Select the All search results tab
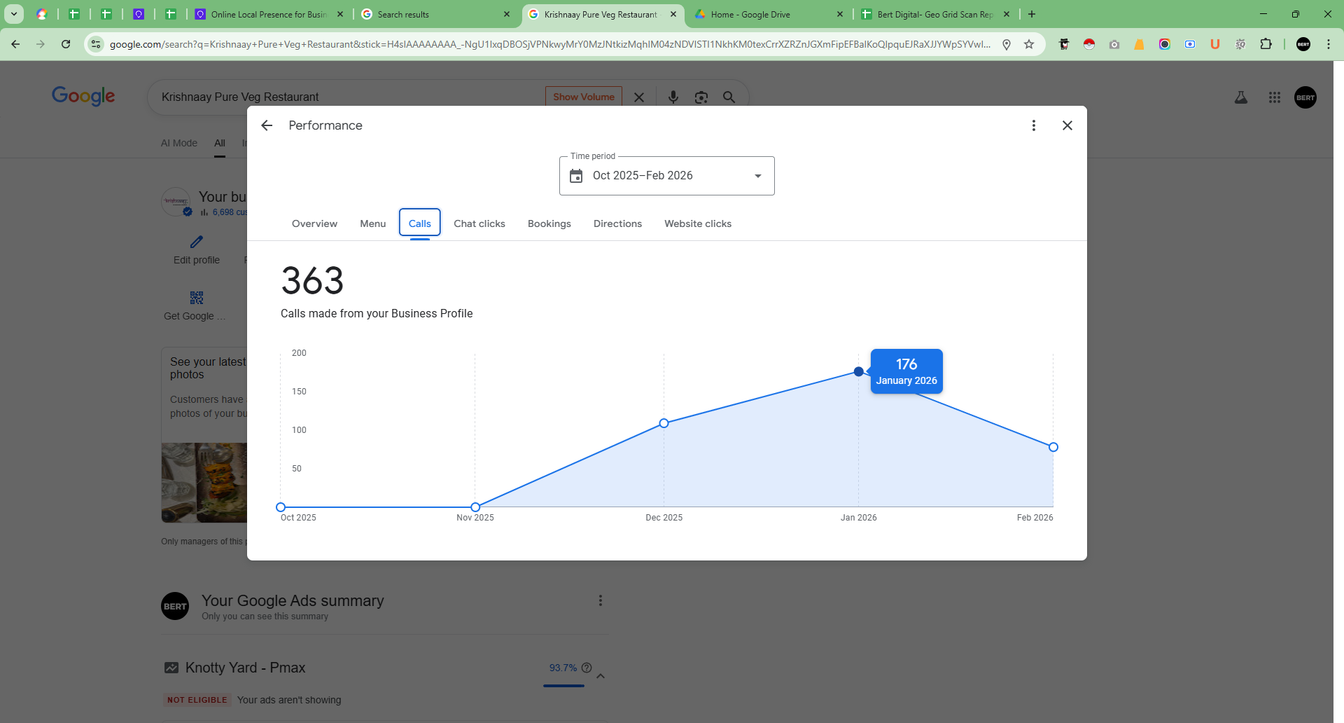This screenshot has height=723, width=1344. 219,143
